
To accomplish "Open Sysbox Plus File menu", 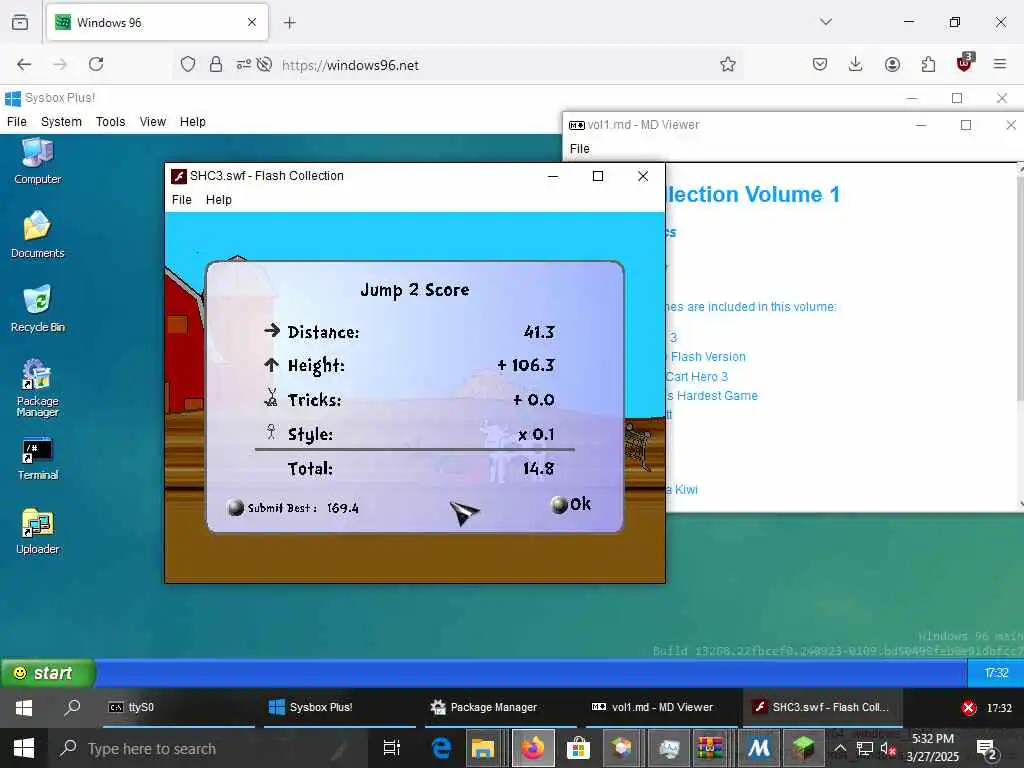I will click(16, 121).
